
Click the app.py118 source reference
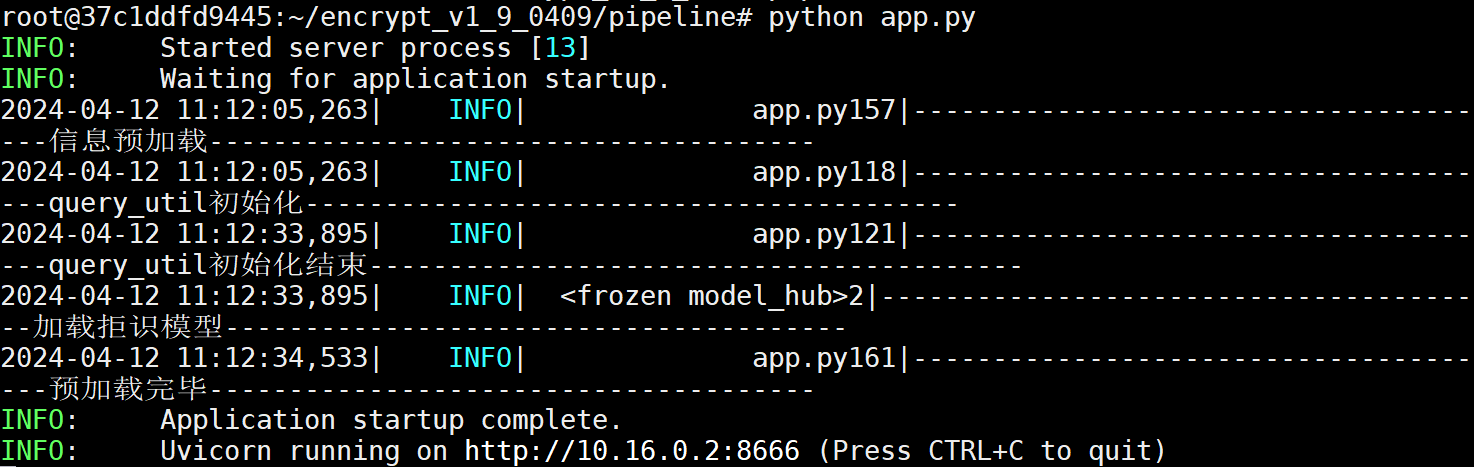[x=824, y=172]
